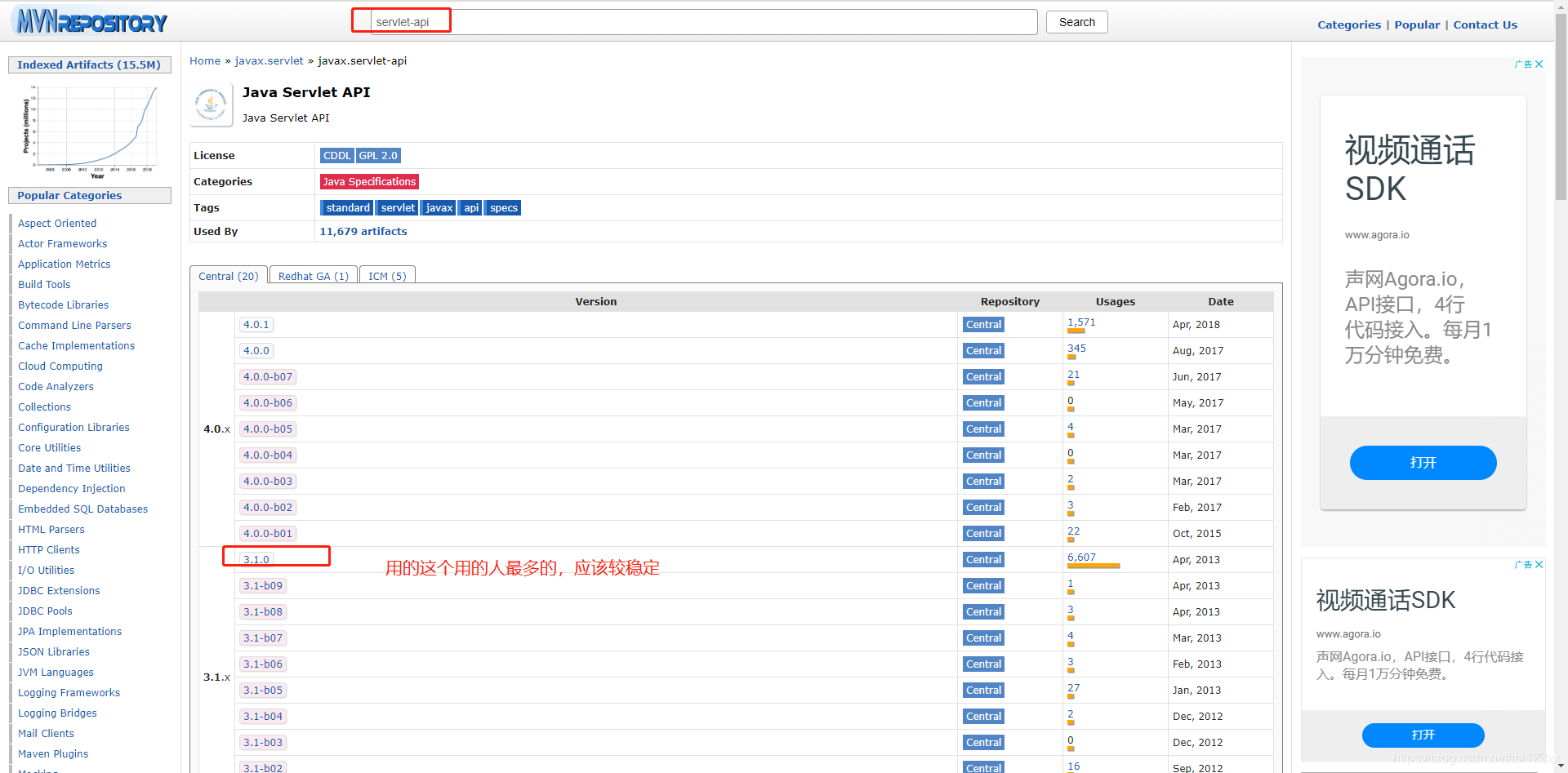Click the servlet tag

[x=397, y=208]
